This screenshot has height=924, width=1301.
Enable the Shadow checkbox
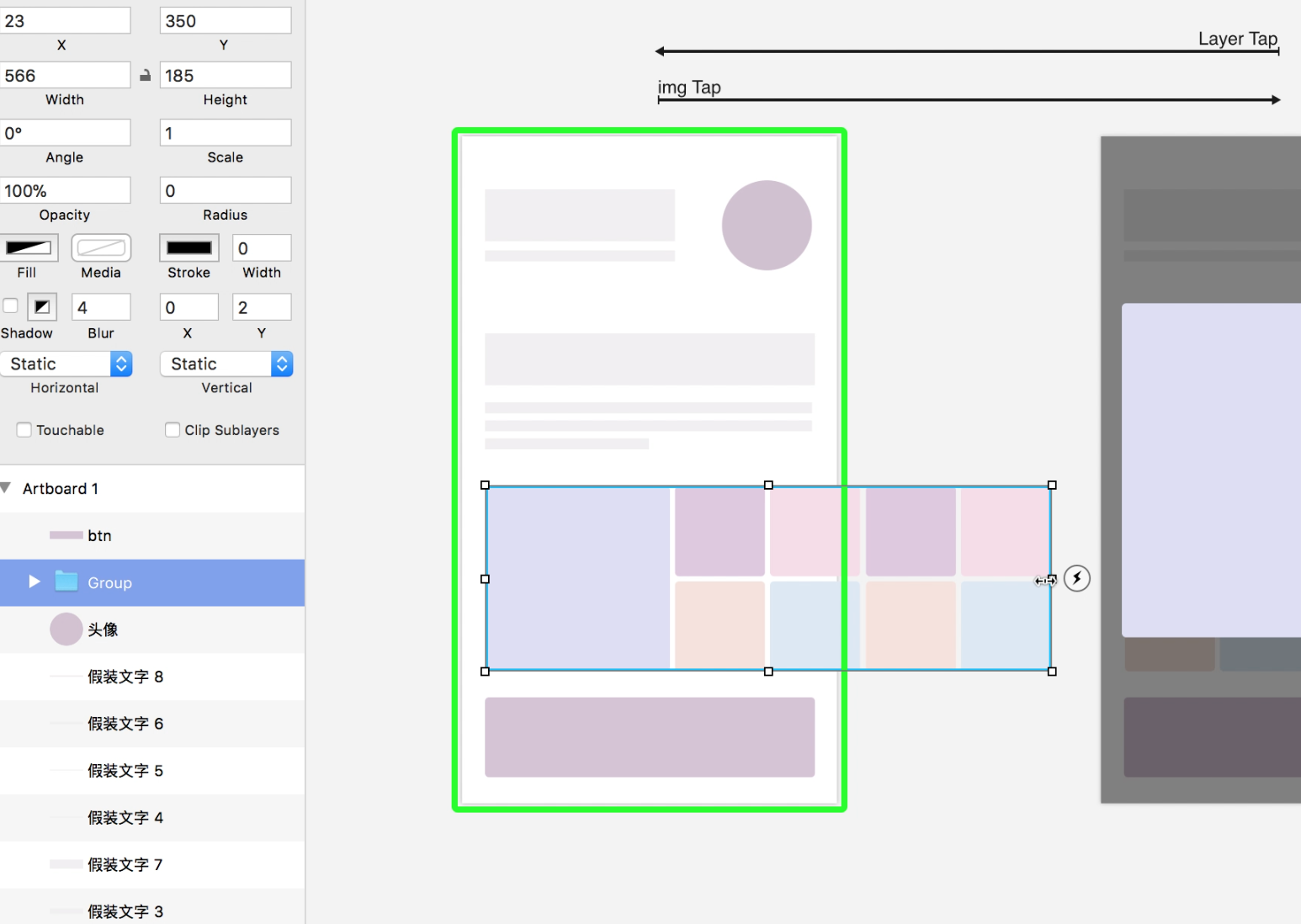(10, 306)
